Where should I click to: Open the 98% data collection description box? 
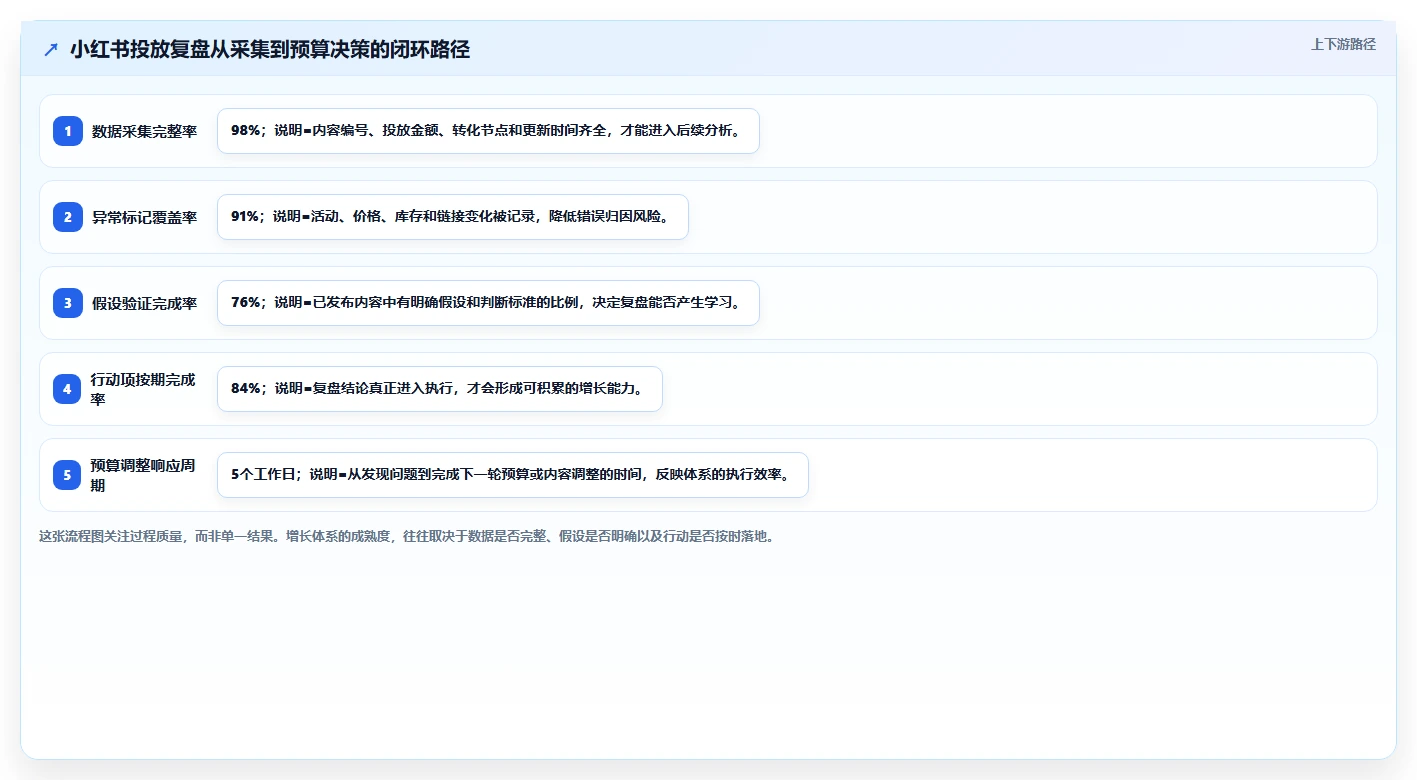tap(488, 131)
